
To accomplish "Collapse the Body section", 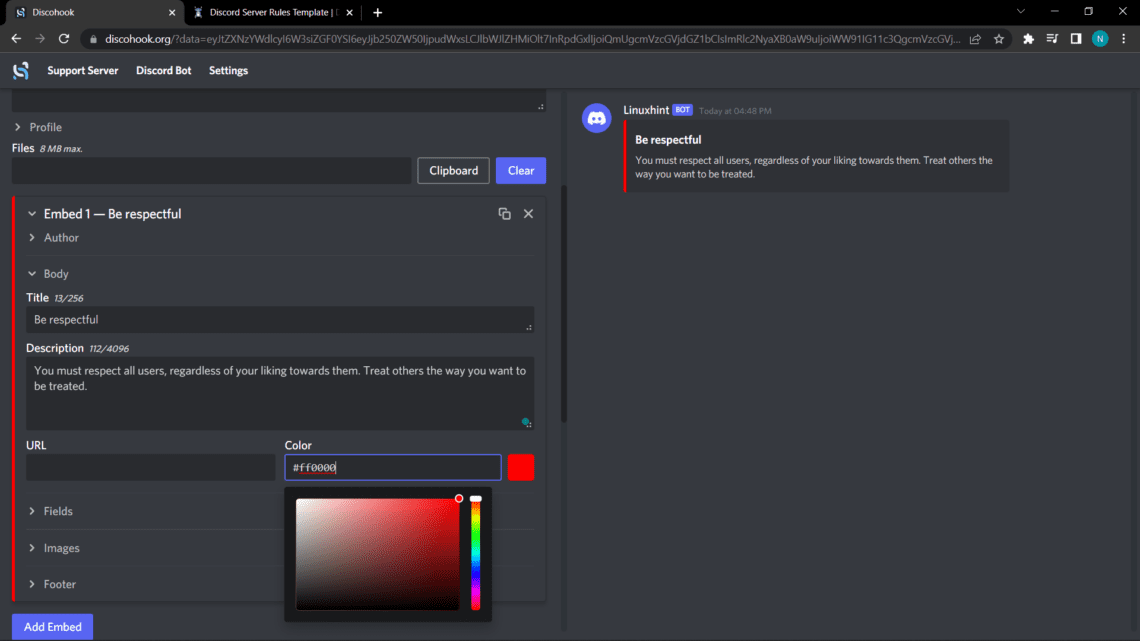I will 48,274.
